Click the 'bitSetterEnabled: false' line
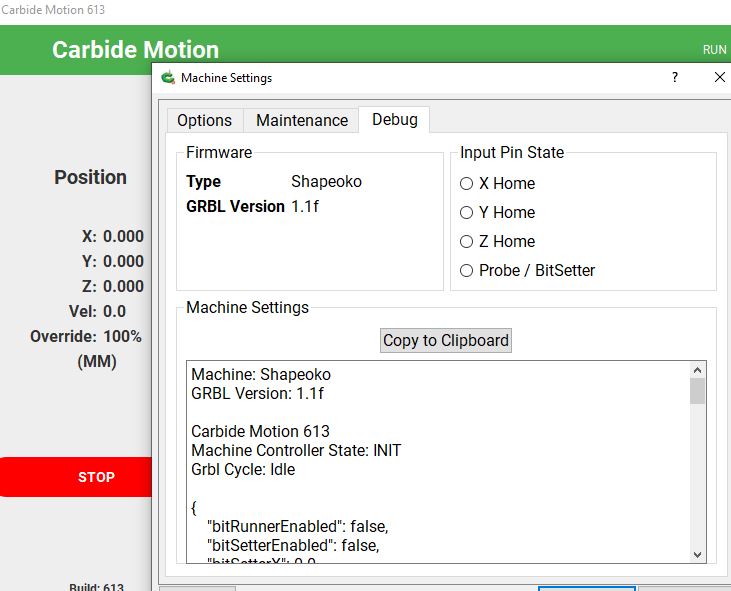The height and width of the screenshot is (591, 731). tap(293, 545)
